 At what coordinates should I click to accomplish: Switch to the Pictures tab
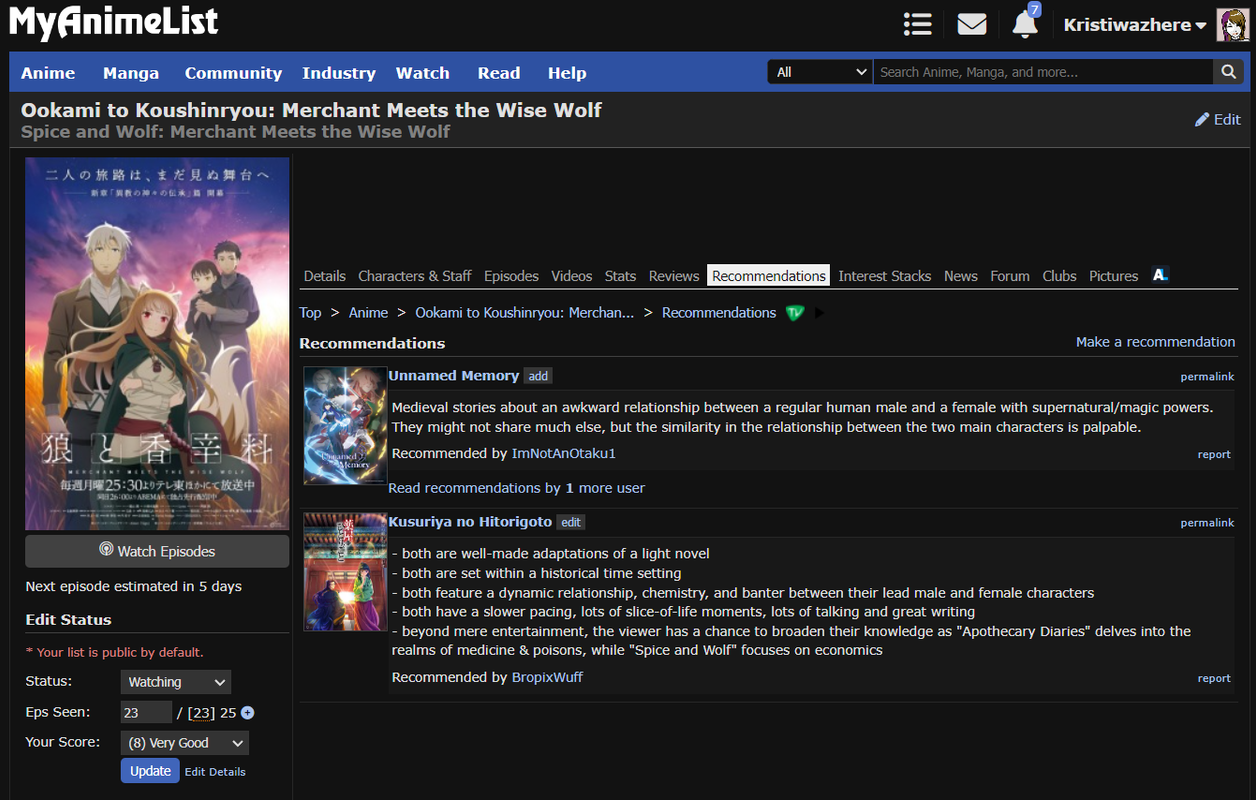point(1114,276)
